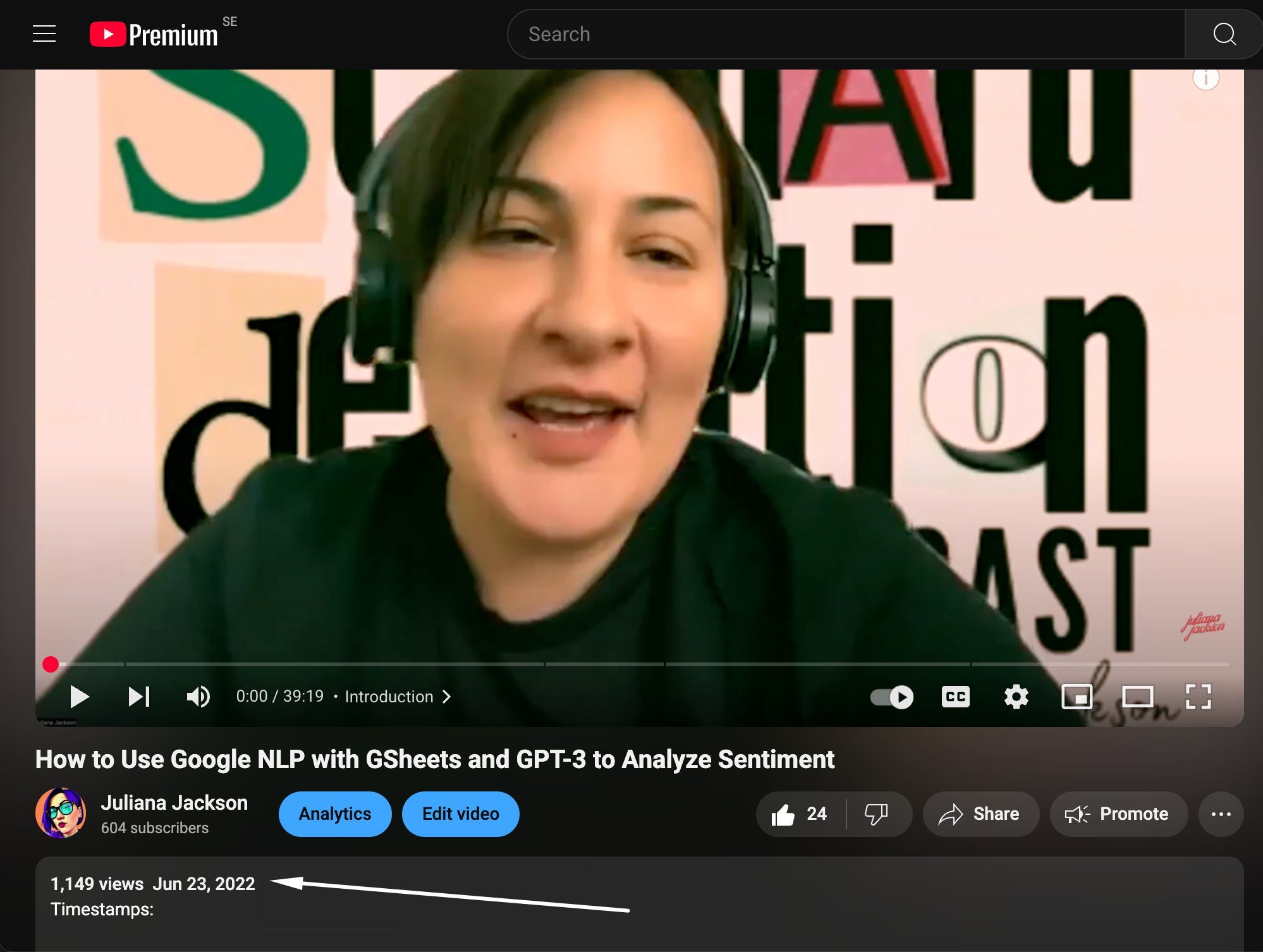This screenshot has height=952, width=1263.
Task: Expand the Introduction chapter list
Action: 398,697
